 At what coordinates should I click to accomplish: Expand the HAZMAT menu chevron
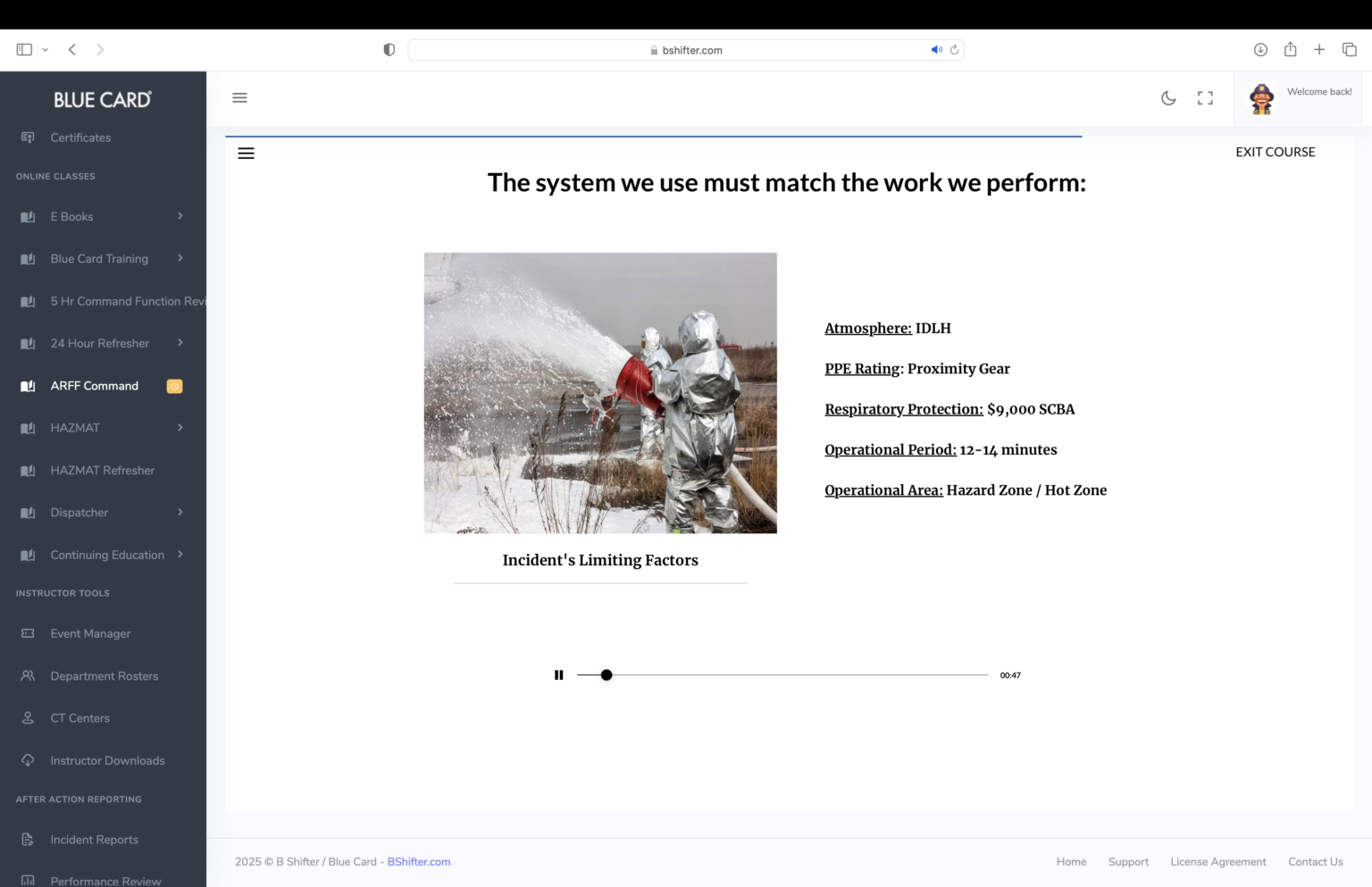180,428
